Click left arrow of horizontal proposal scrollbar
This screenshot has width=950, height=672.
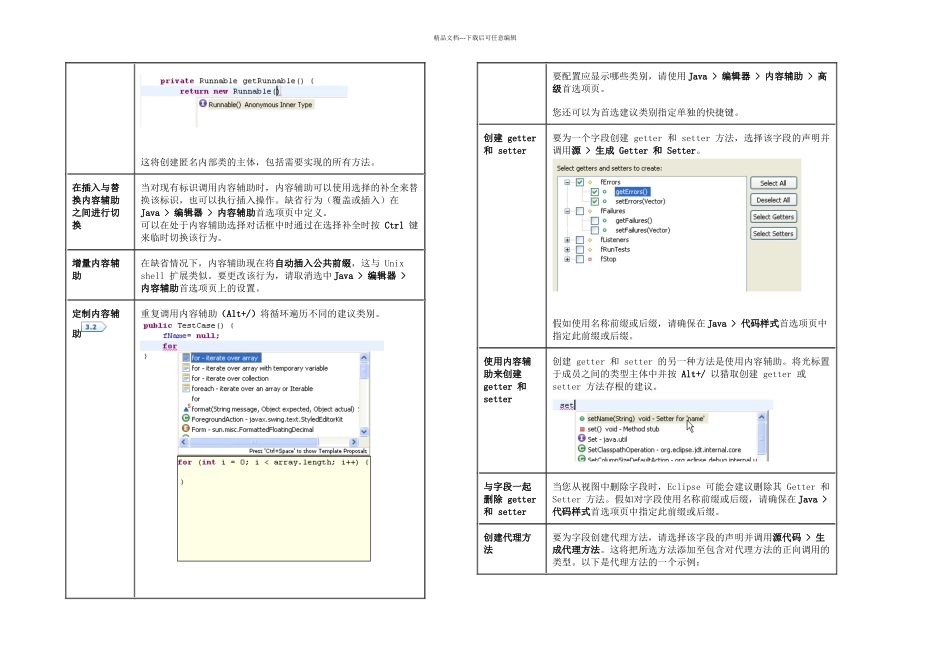(184, 442)
